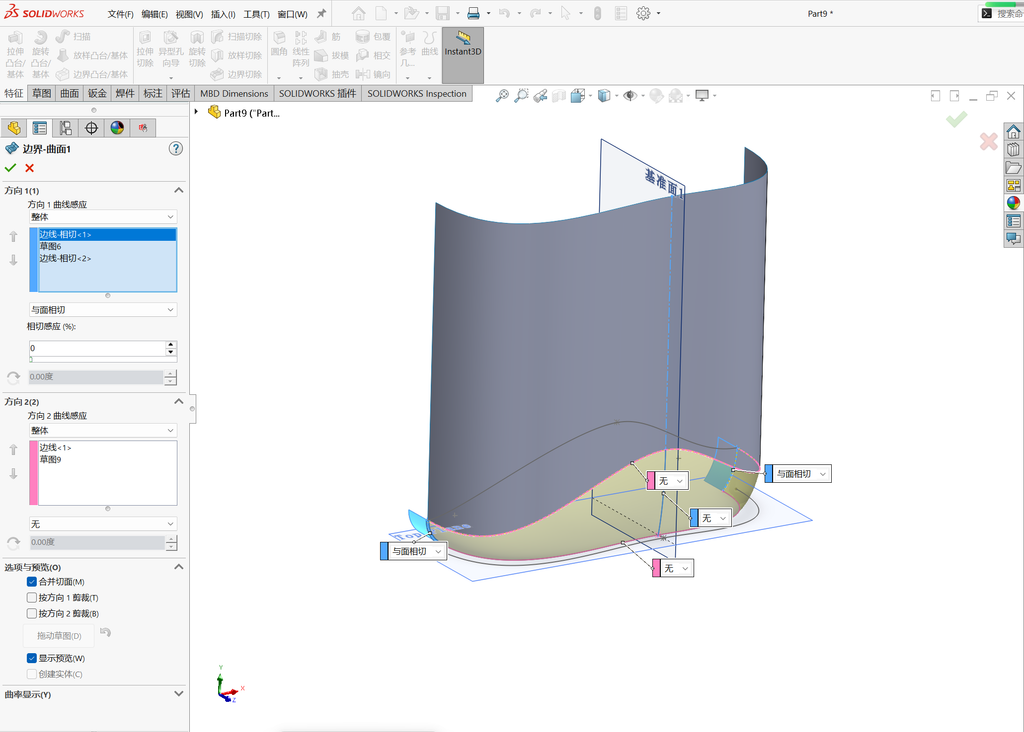Expand the 曲率显示 section
Viewport: 1024px width, 732px height.
(x=178, y=693)
